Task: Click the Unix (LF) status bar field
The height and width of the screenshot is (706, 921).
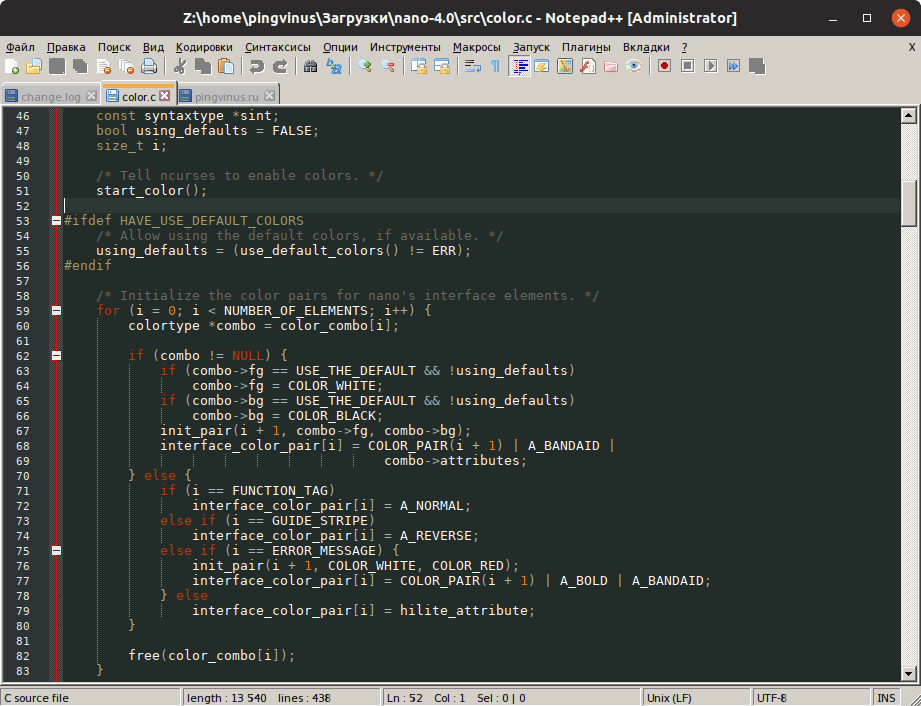Action: pyautogui.click(x=668, y=697)
